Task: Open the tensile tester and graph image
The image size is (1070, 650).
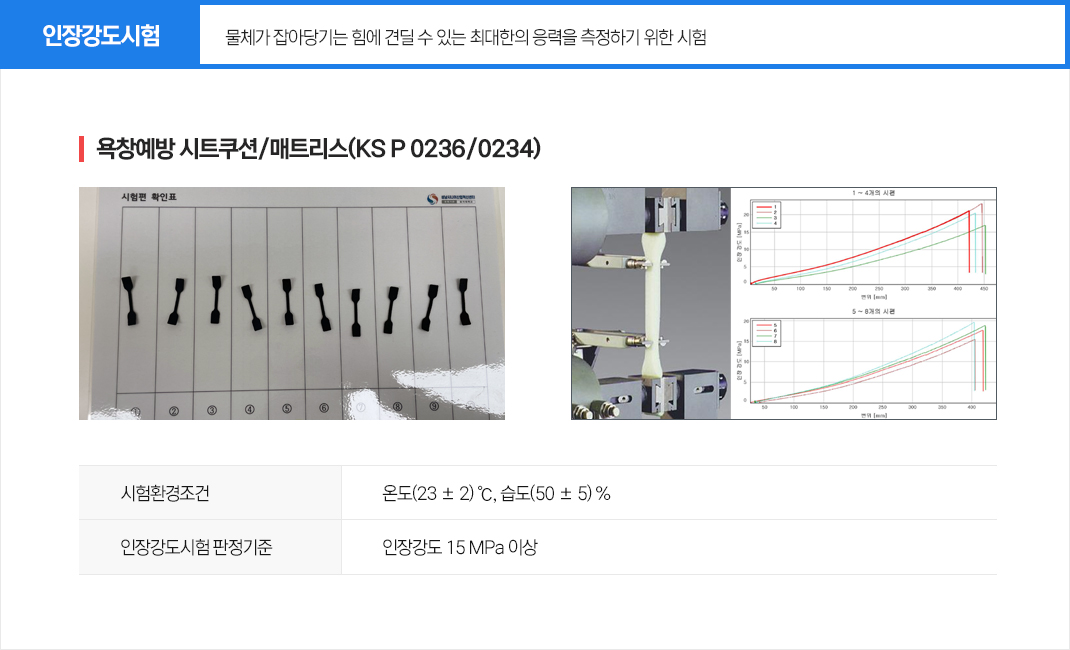Action: pyautogui.click(x=783, y=304)
